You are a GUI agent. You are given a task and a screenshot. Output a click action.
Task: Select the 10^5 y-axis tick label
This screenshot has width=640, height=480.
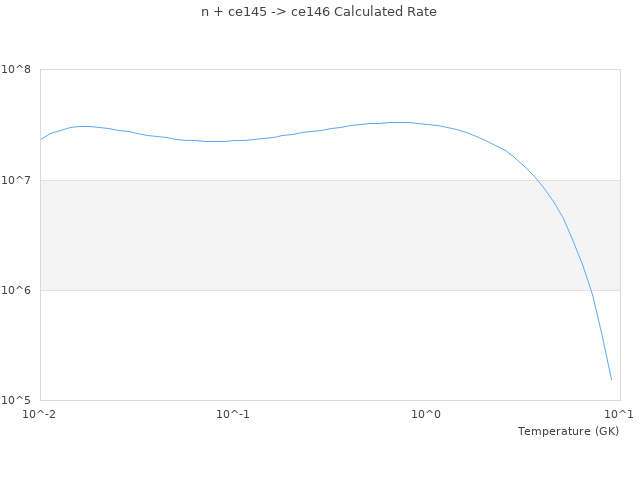click(17, 400)
